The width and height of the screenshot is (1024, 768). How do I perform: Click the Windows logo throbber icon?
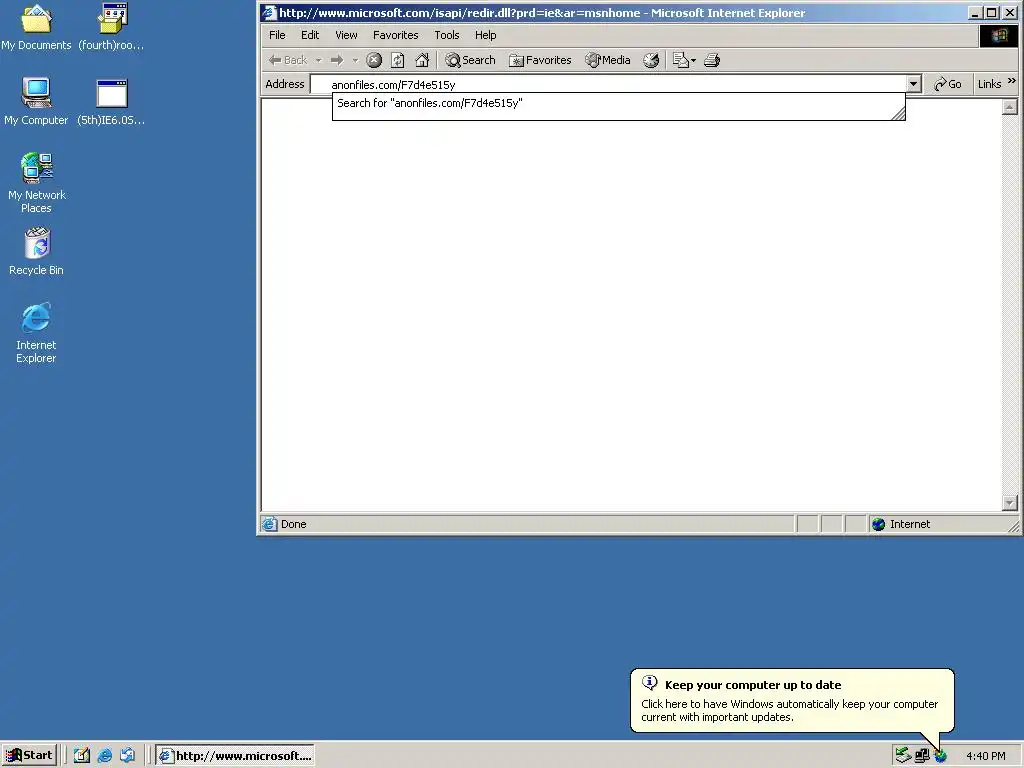pyautogui.click(x=999, y=35)
